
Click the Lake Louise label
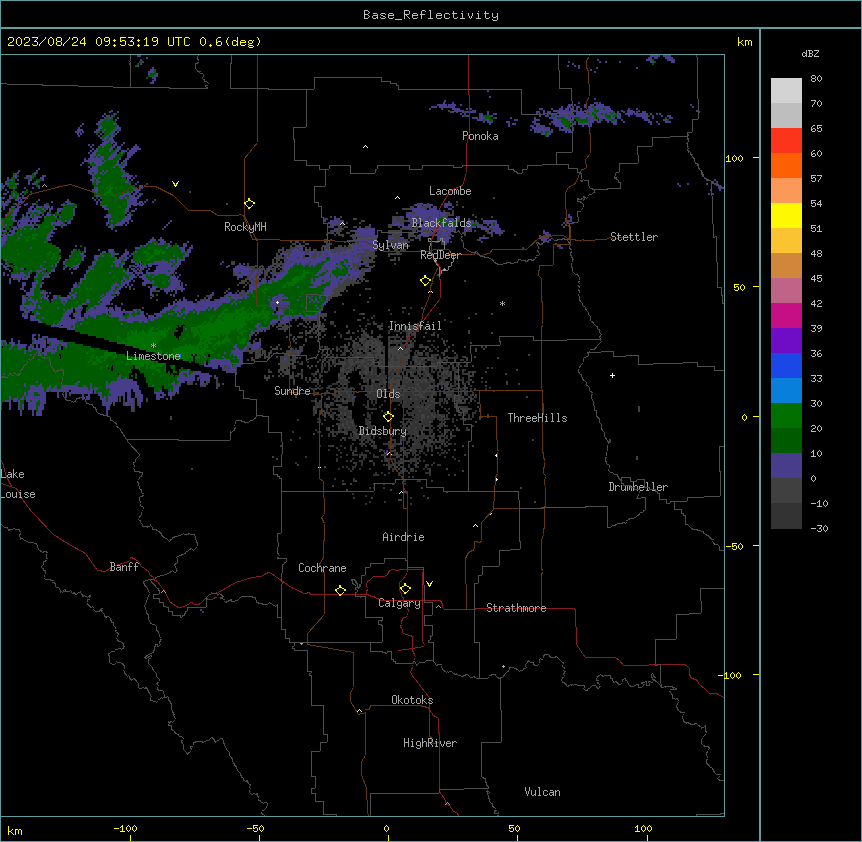coord(18,484)
